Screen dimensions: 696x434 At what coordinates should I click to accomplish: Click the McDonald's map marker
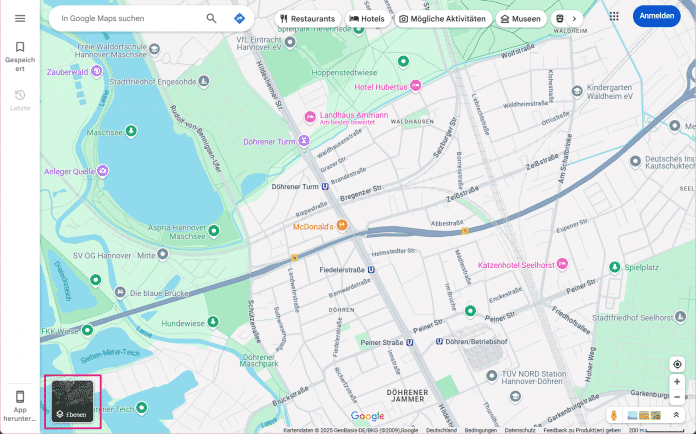click(x=341, y=226)
